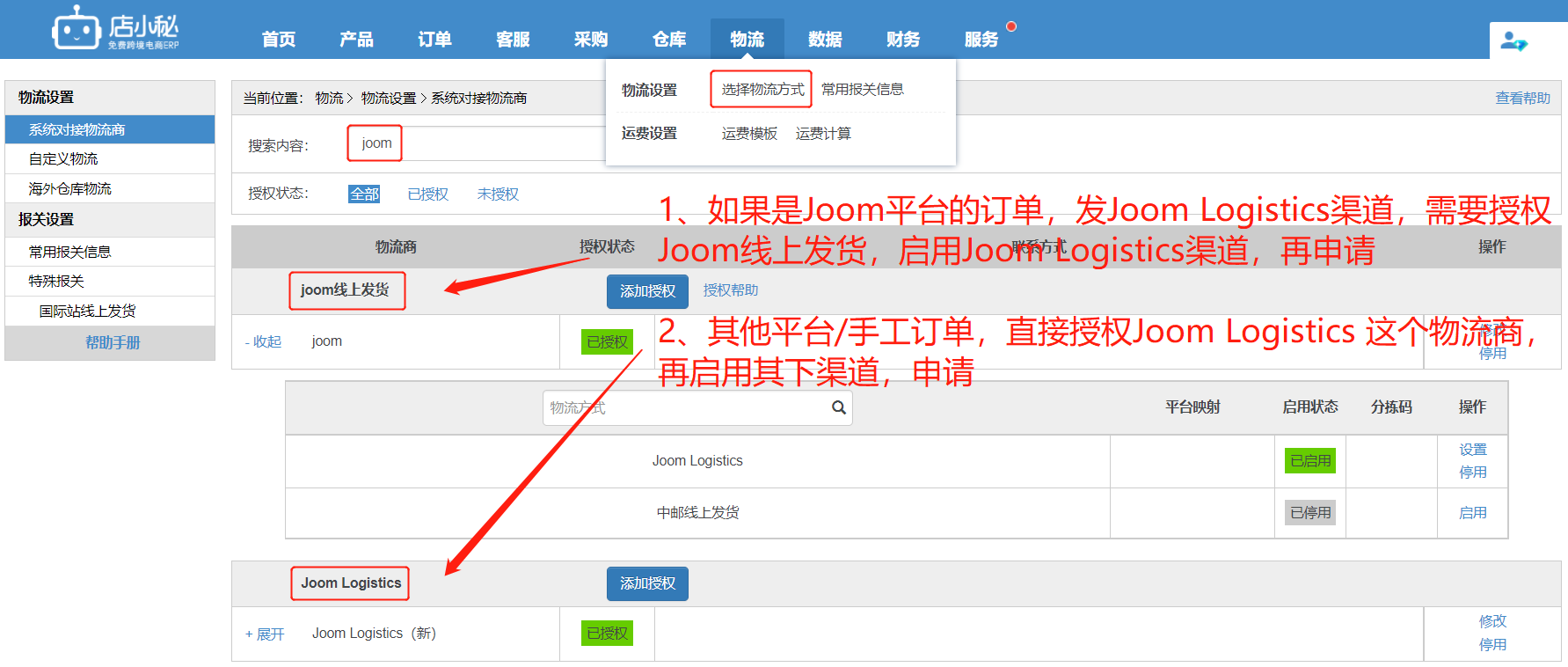Open 授权帮助 link
The height and width of the screenshot is (667, 1568).
coord(730,290)
